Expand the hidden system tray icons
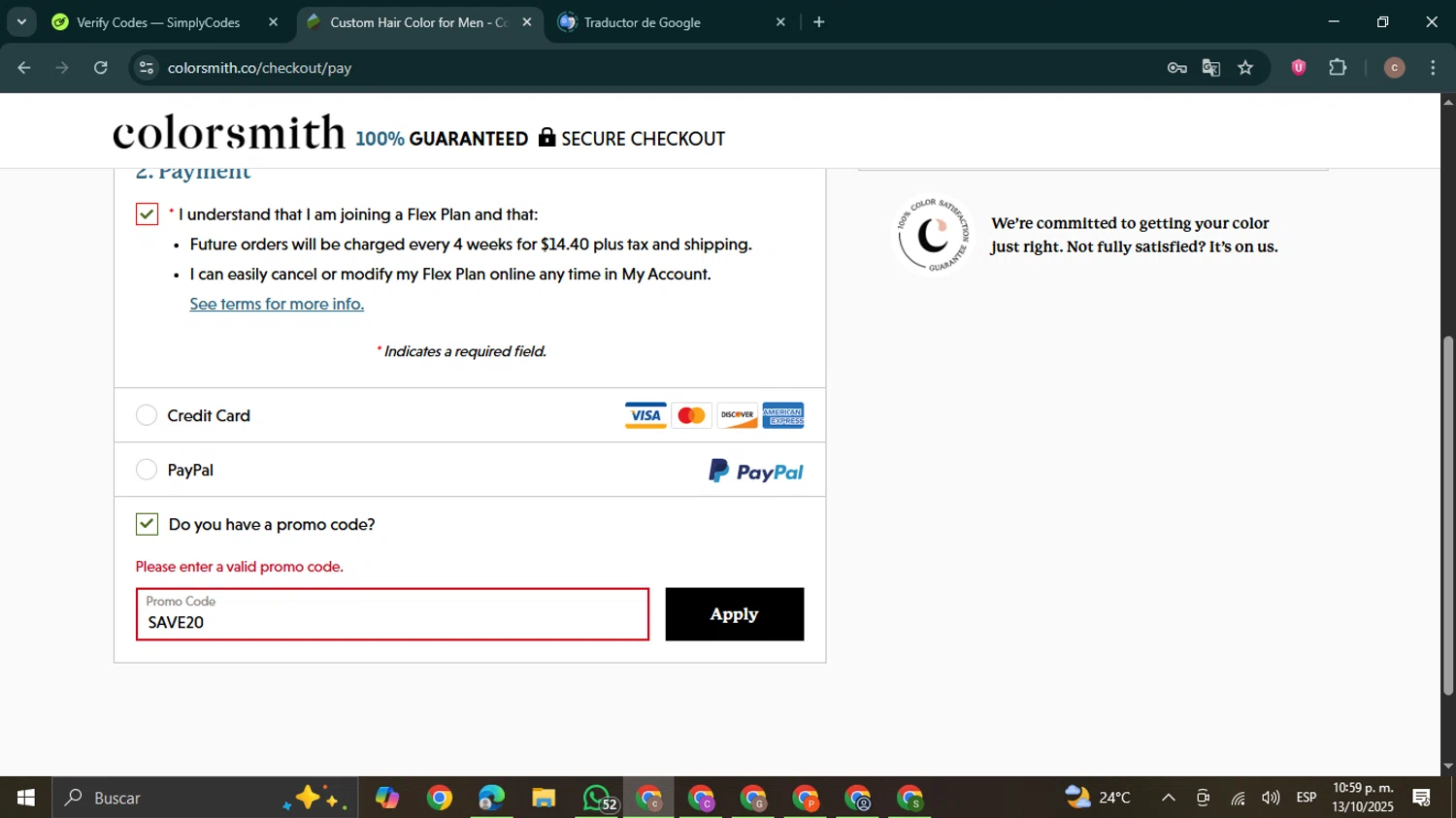This screenshot has width=1456, height=818. click(1169, 798)
